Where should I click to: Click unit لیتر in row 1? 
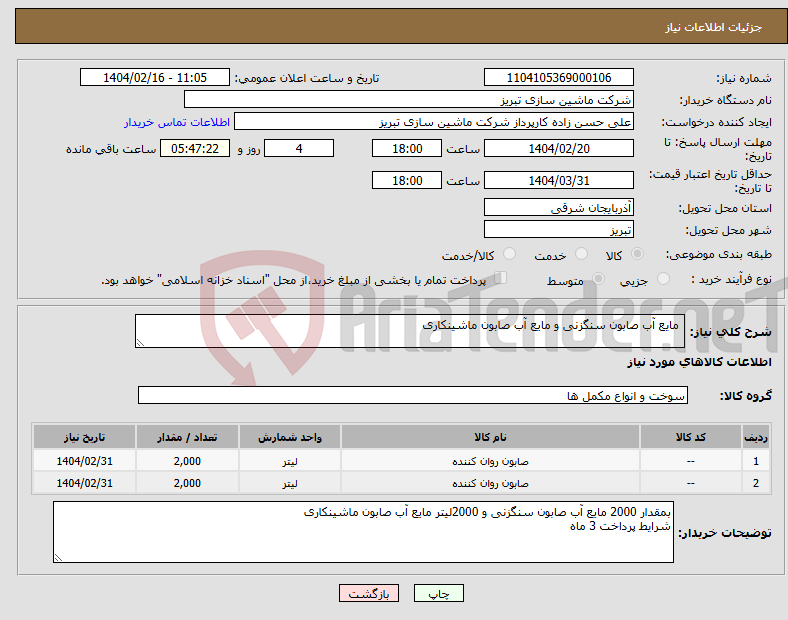coord(290,461)
